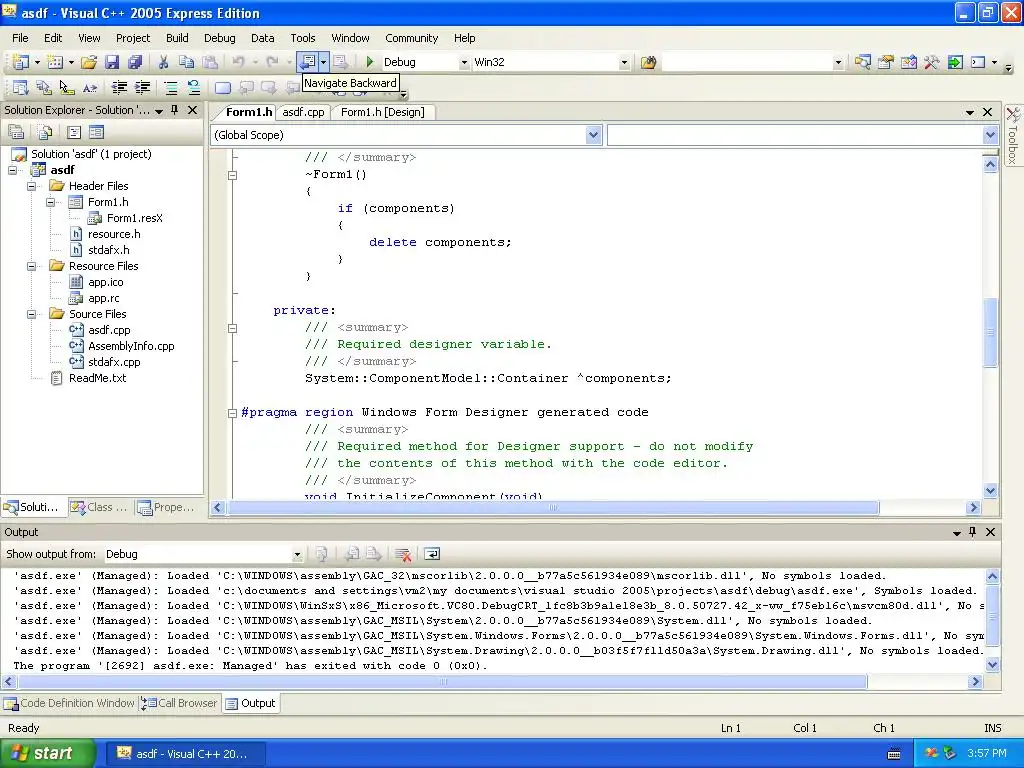The height and width of the screenshot is (768, 1024).
Task: Click Solution Explorer Properties icon
Action: click(16, 133)
